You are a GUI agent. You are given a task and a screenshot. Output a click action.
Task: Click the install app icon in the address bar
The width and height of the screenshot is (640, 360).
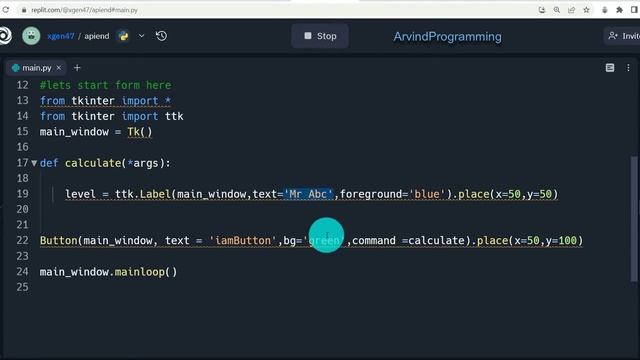pyautogui.click(x=542, y=10)
